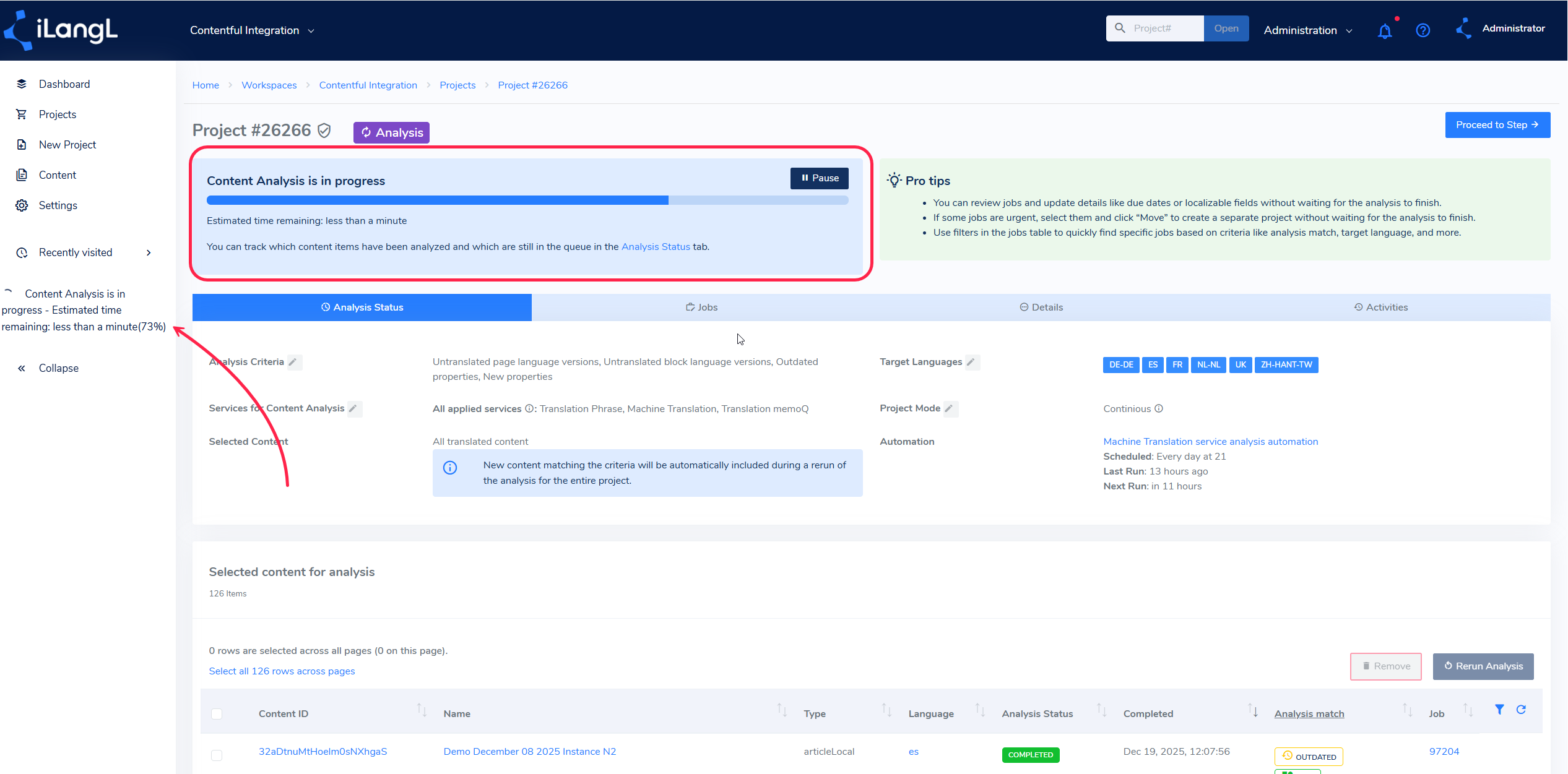Click the Open button next to Project#
Screen dimensions: 1568x774
click(1226, 28)
